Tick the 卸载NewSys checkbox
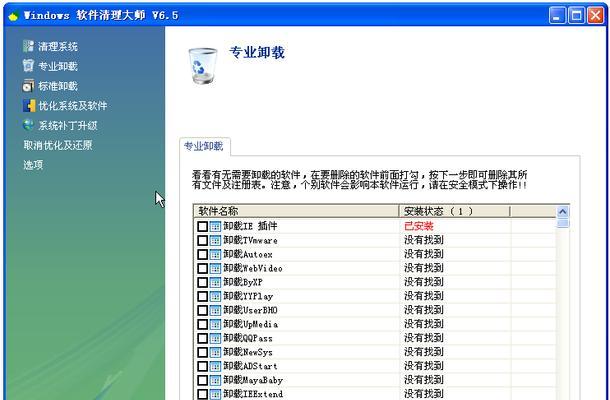Image resolution: width=610 pixels, height=400 pixels. click(x=202, y=353)
